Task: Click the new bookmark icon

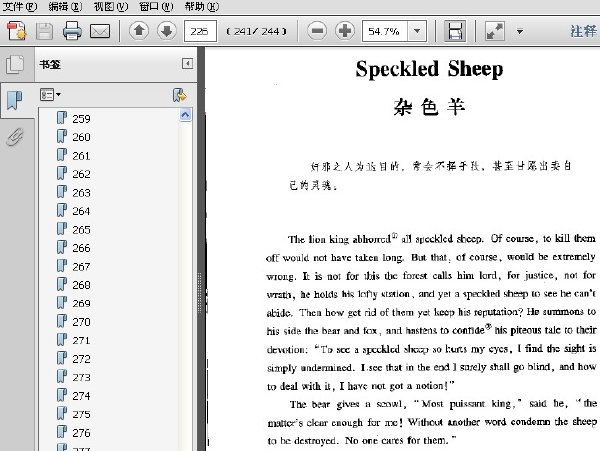Action: click(x=179, y=95)
